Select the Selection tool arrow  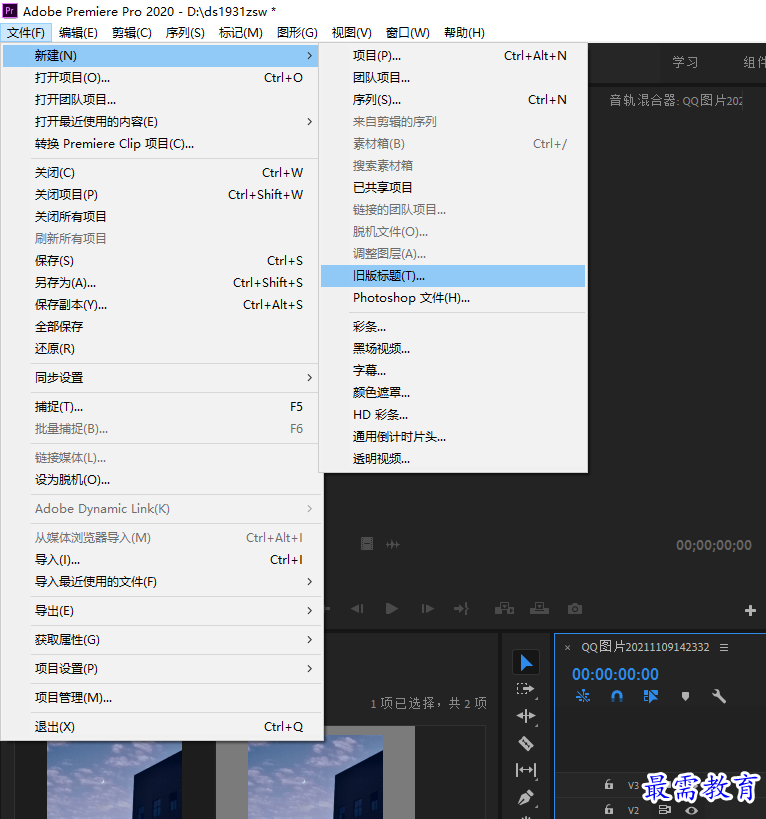pyautogui.click(x=526, y=662)
